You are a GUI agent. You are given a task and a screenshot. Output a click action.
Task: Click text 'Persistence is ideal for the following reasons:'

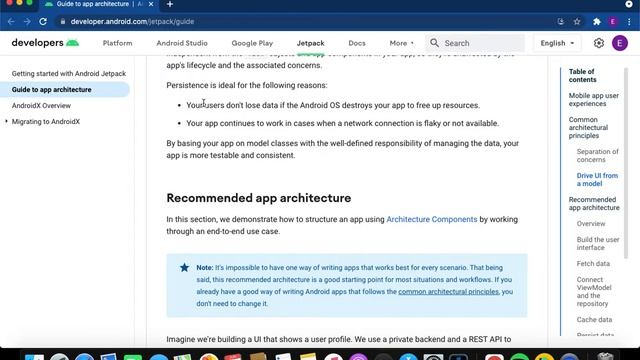coord(247,85)
